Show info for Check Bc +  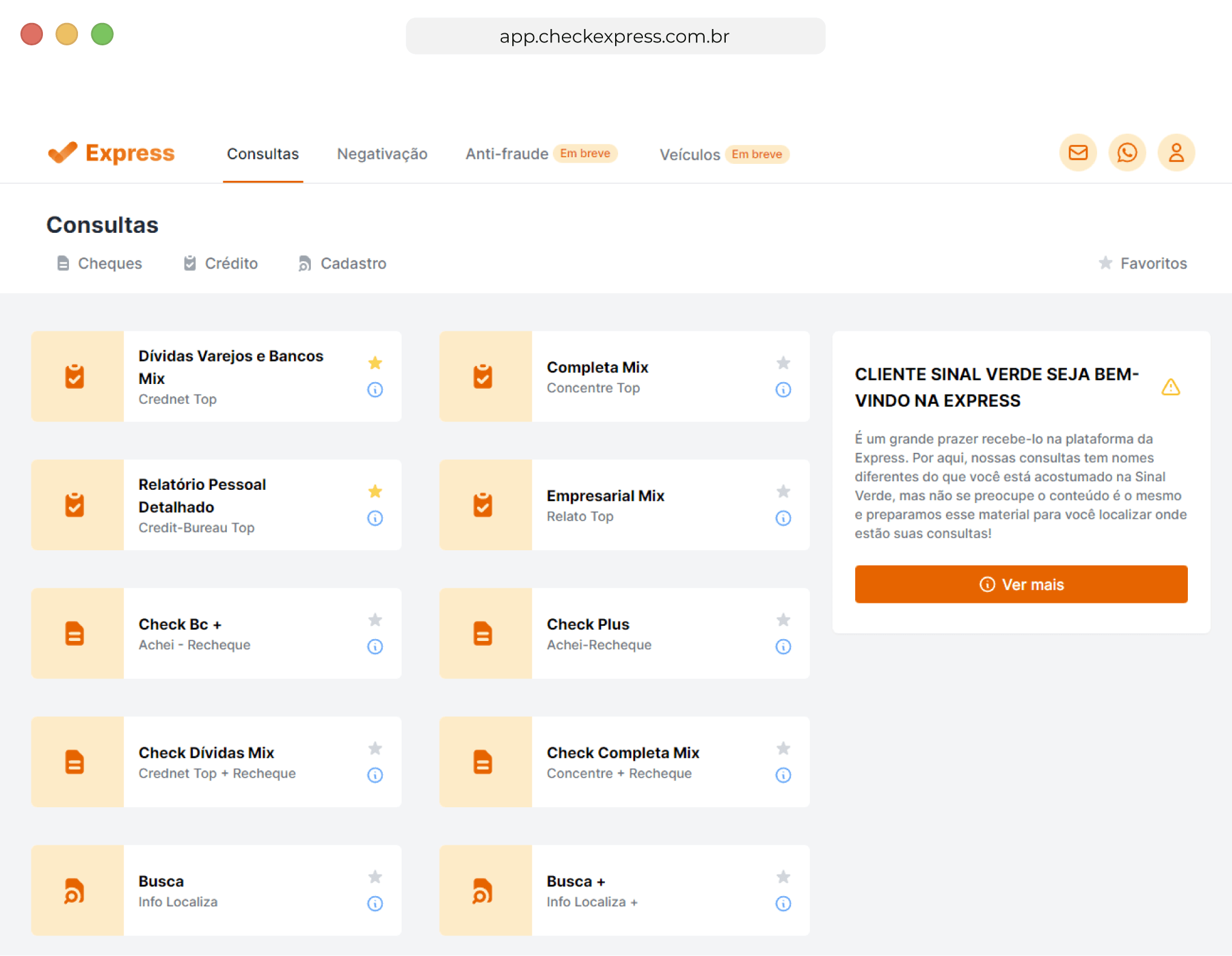375,646
